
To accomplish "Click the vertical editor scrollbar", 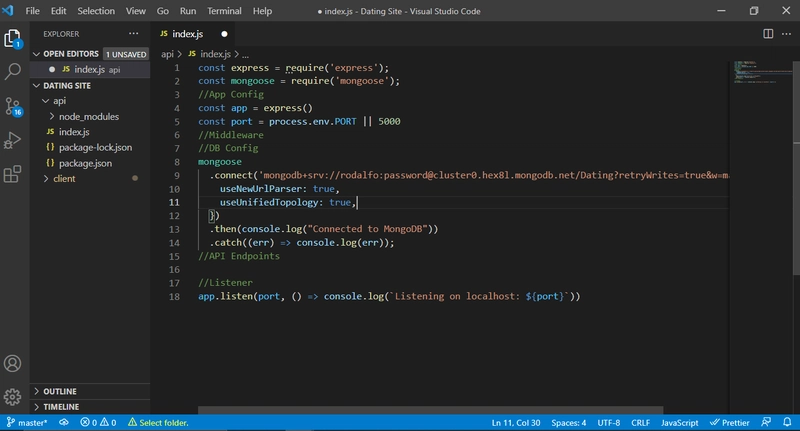I will point(796,167).
